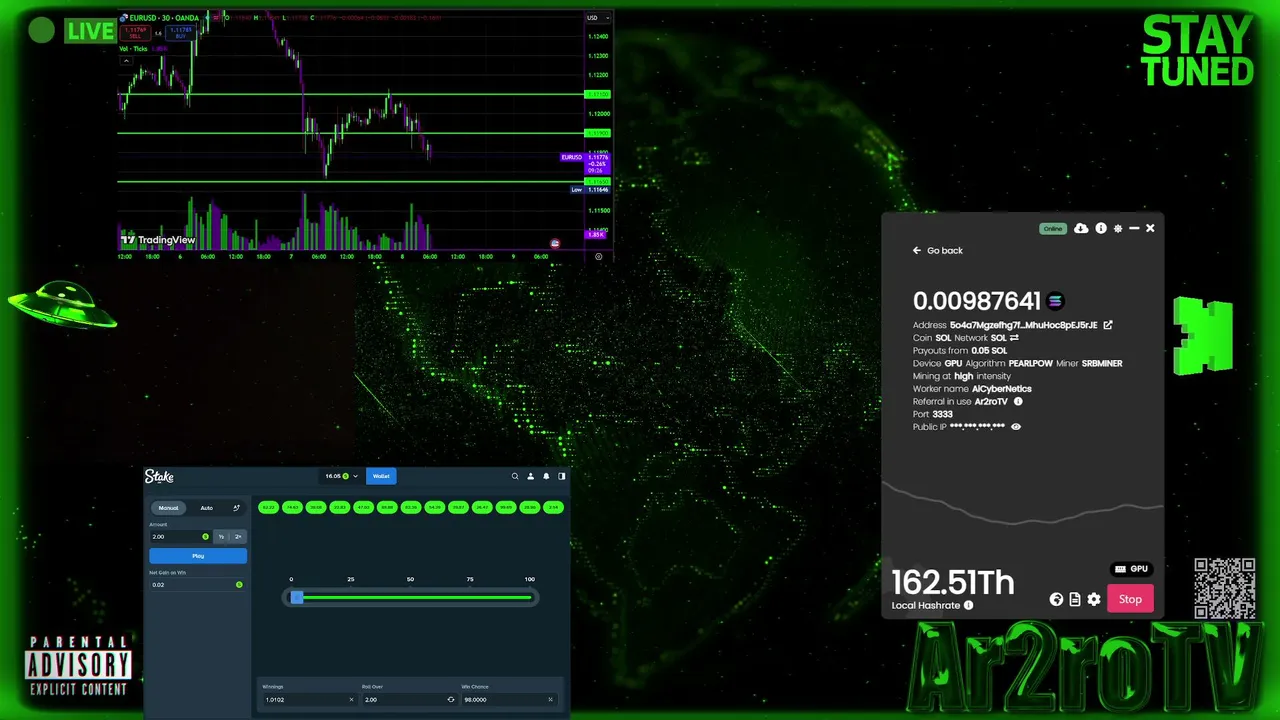
Task: Toggle the GPU device chip
Action: tap(1131, 569)
